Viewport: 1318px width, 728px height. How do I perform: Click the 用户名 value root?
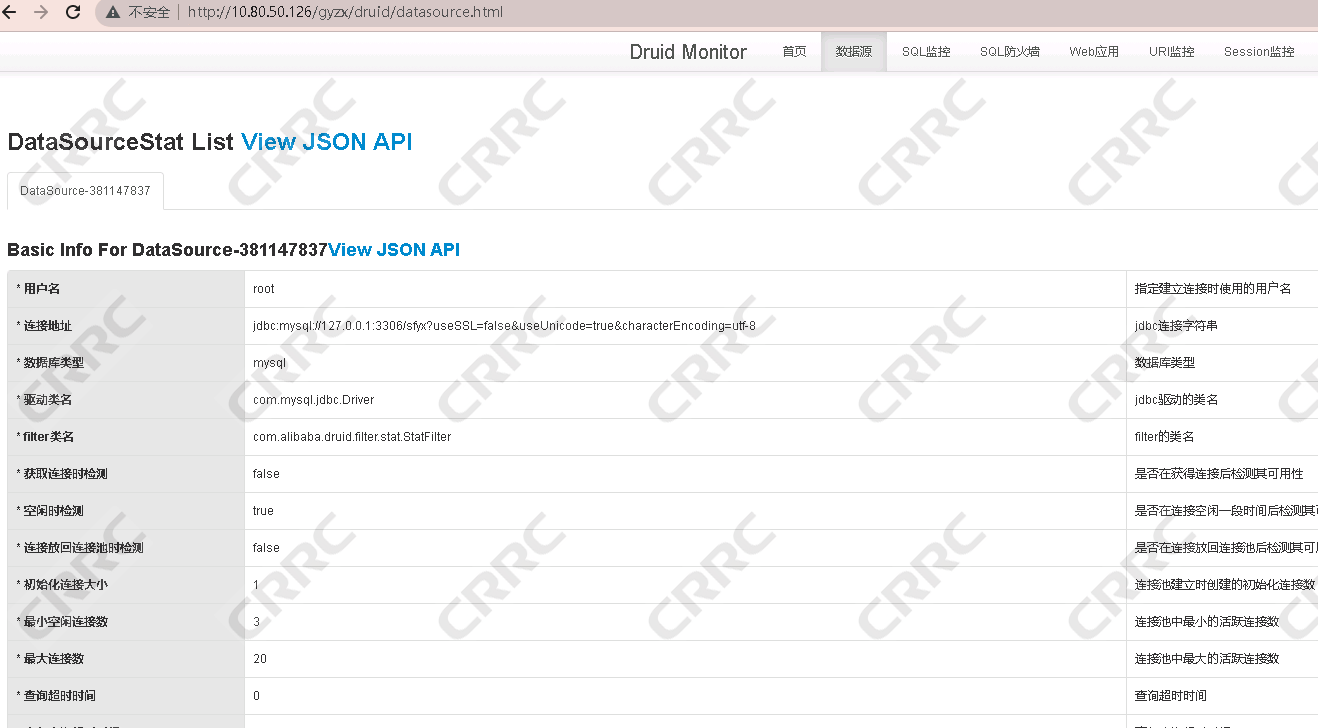[x=264, y=289]
